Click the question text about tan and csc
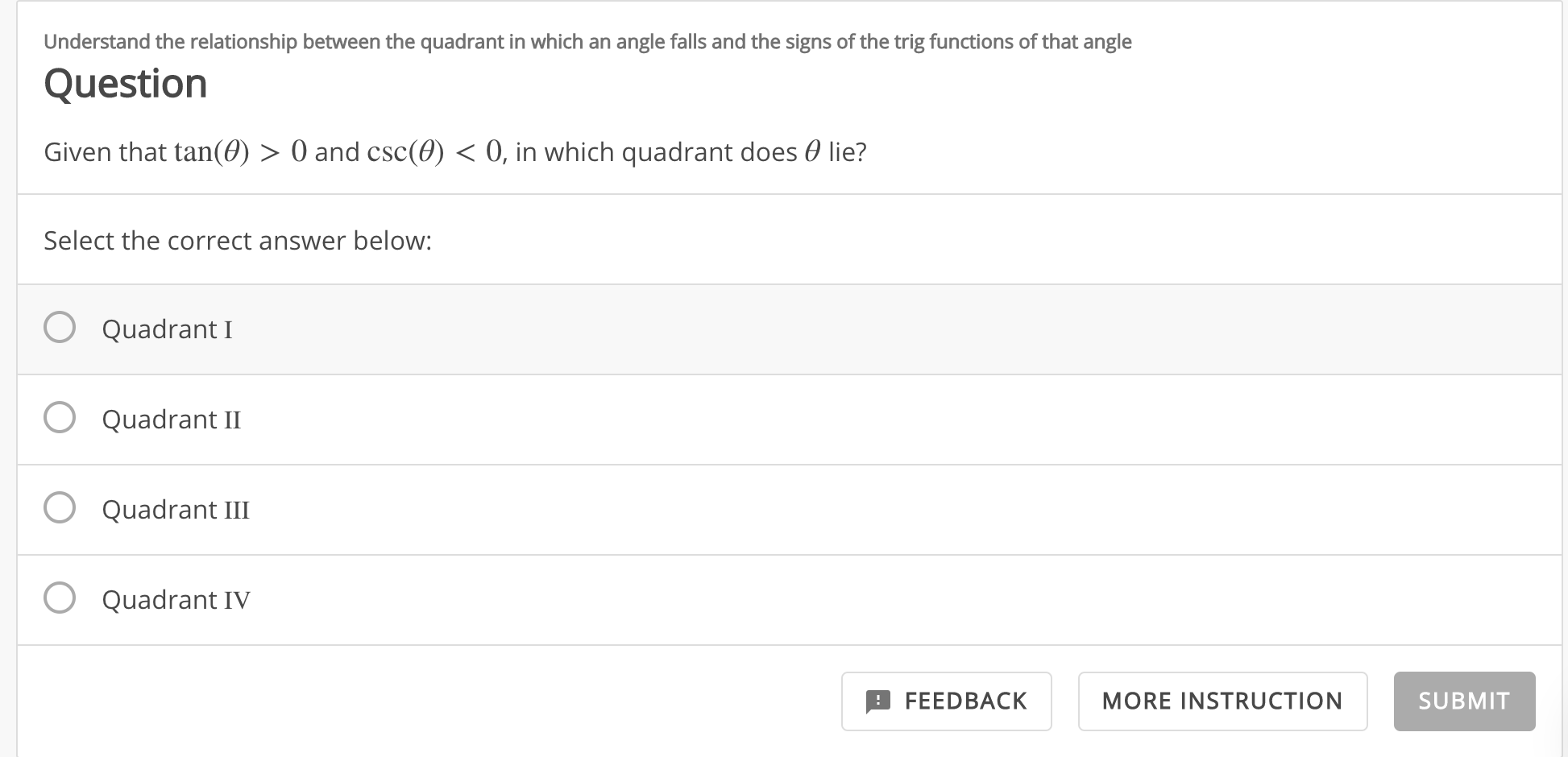The width and height of the screenshot is (1568, 757). click(455, 151)
